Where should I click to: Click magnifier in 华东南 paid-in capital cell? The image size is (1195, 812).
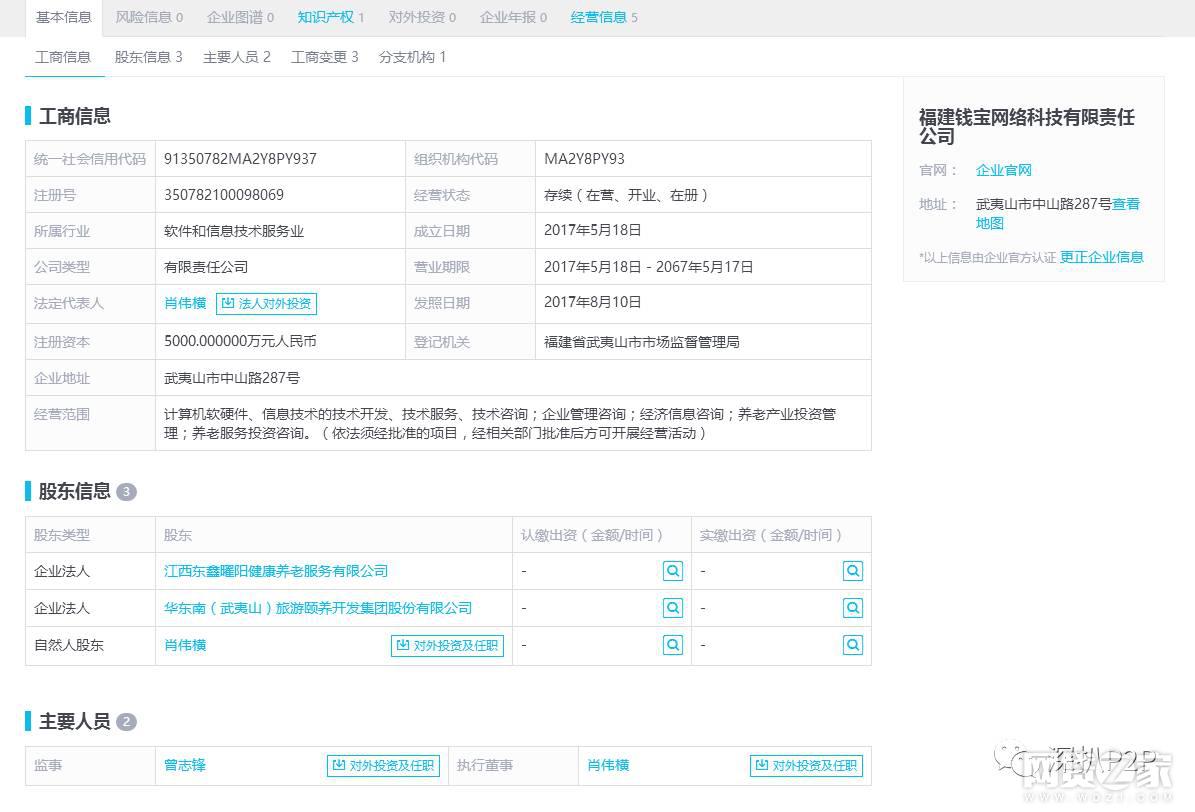pyautogui.click(x=852, y=608)
